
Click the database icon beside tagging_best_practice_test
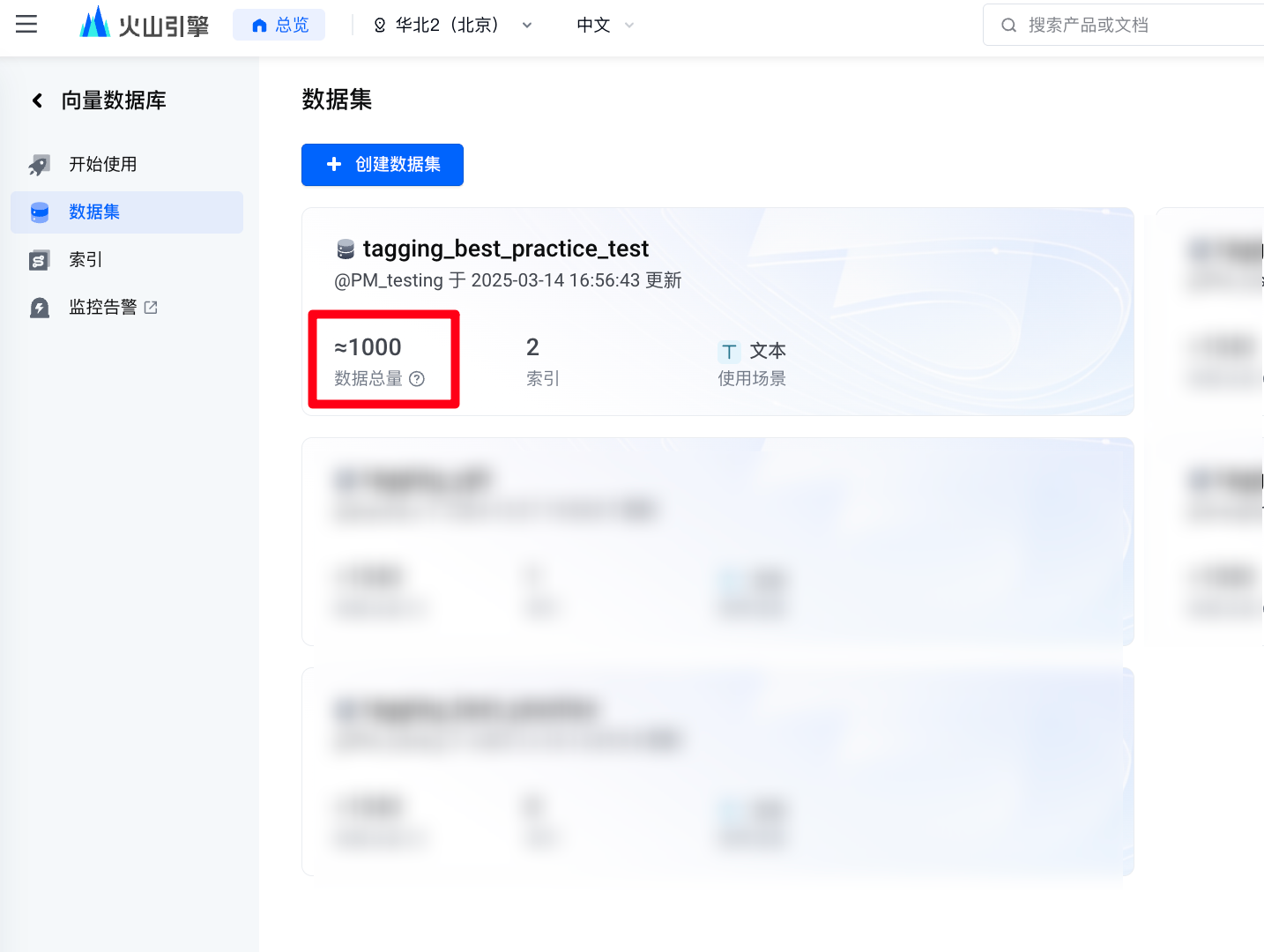coord(346,249)
